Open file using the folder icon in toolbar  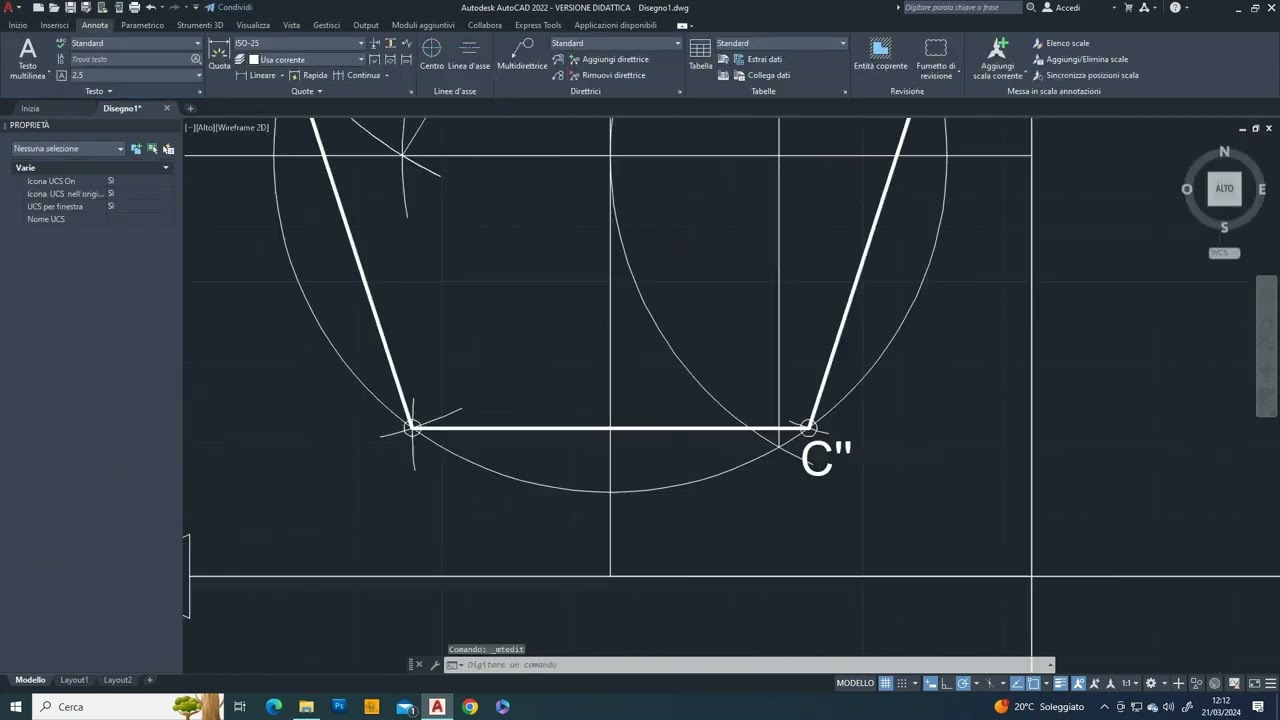[x=54, y=7]
